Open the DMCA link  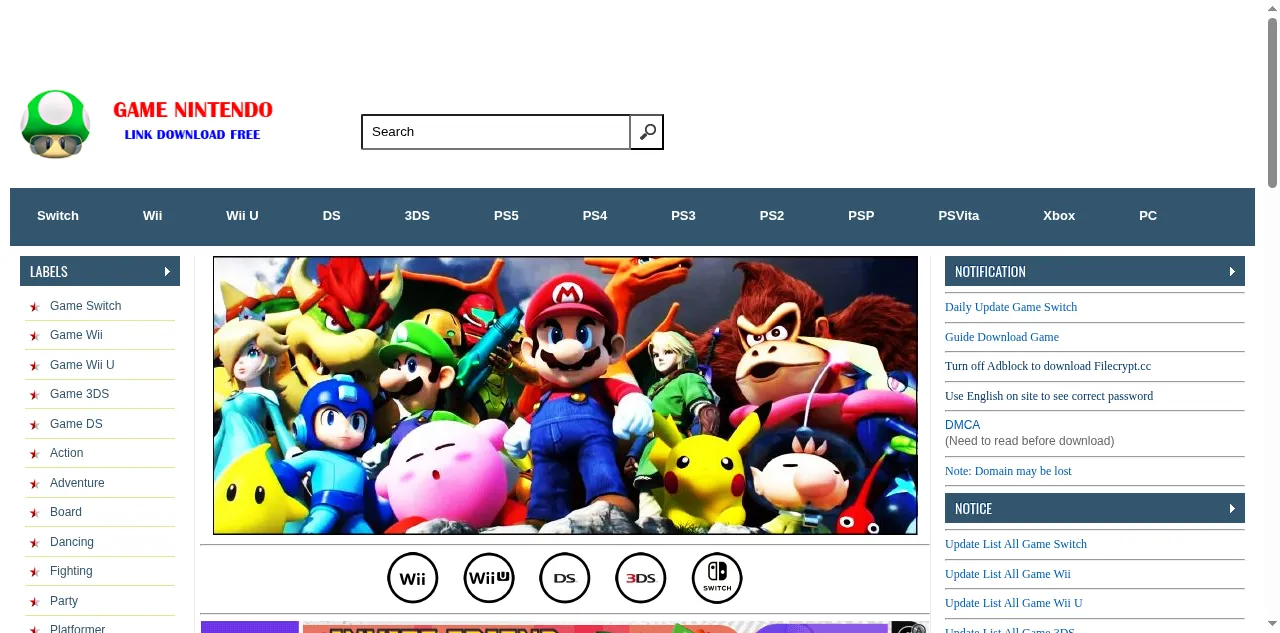click(x=962, y=425)
